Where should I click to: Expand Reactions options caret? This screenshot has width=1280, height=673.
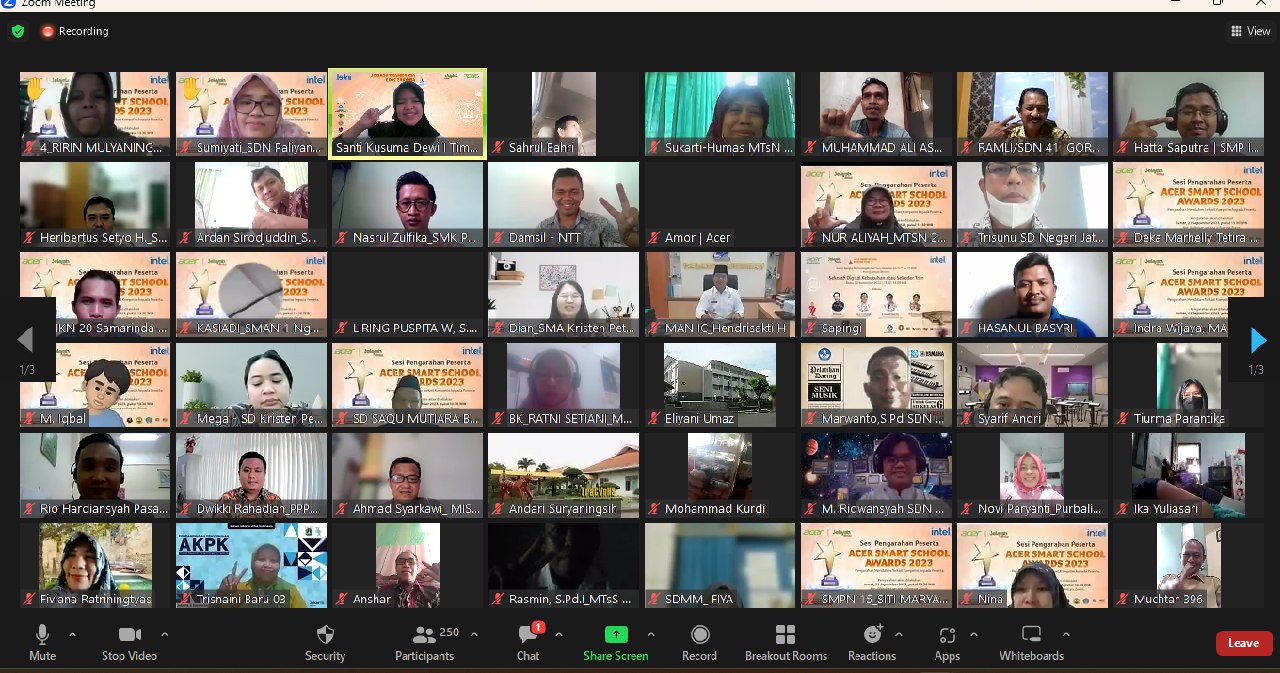[x=899, y=634]
